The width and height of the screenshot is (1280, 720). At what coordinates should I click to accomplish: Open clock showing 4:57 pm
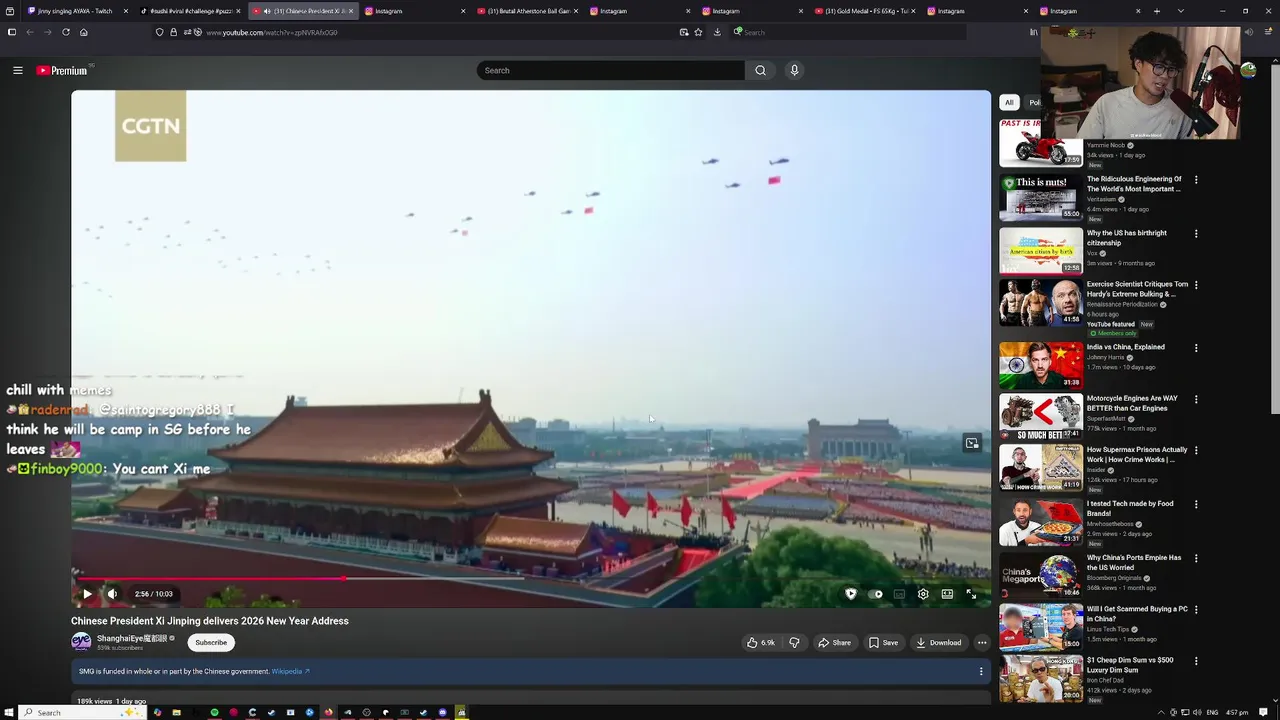[x=1237, y=712]
